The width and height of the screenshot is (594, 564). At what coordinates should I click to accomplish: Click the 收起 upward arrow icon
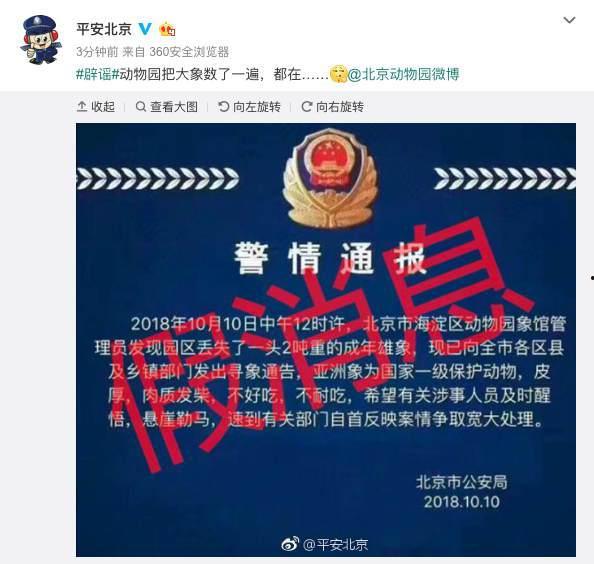pyautogui.click(x=82, y=106)
